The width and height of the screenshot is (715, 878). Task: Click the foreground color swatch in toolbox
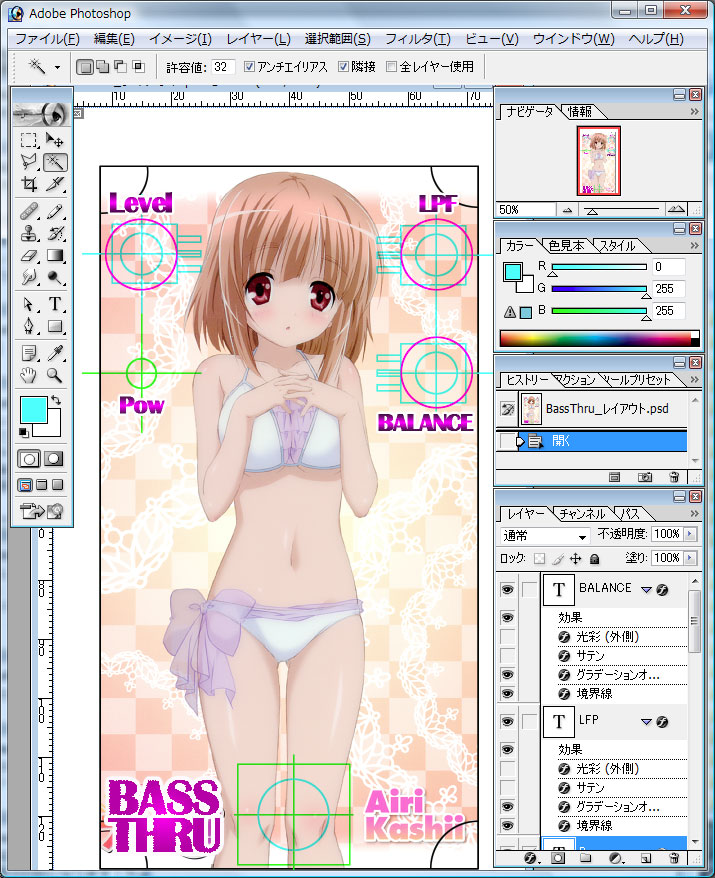(x=33, y=410)
